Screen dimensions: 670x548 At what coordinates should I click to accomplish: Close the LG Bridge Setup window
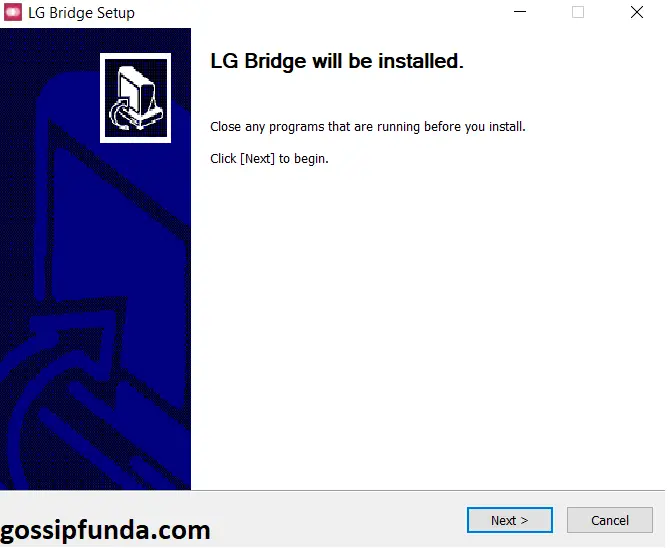(637, 12)
